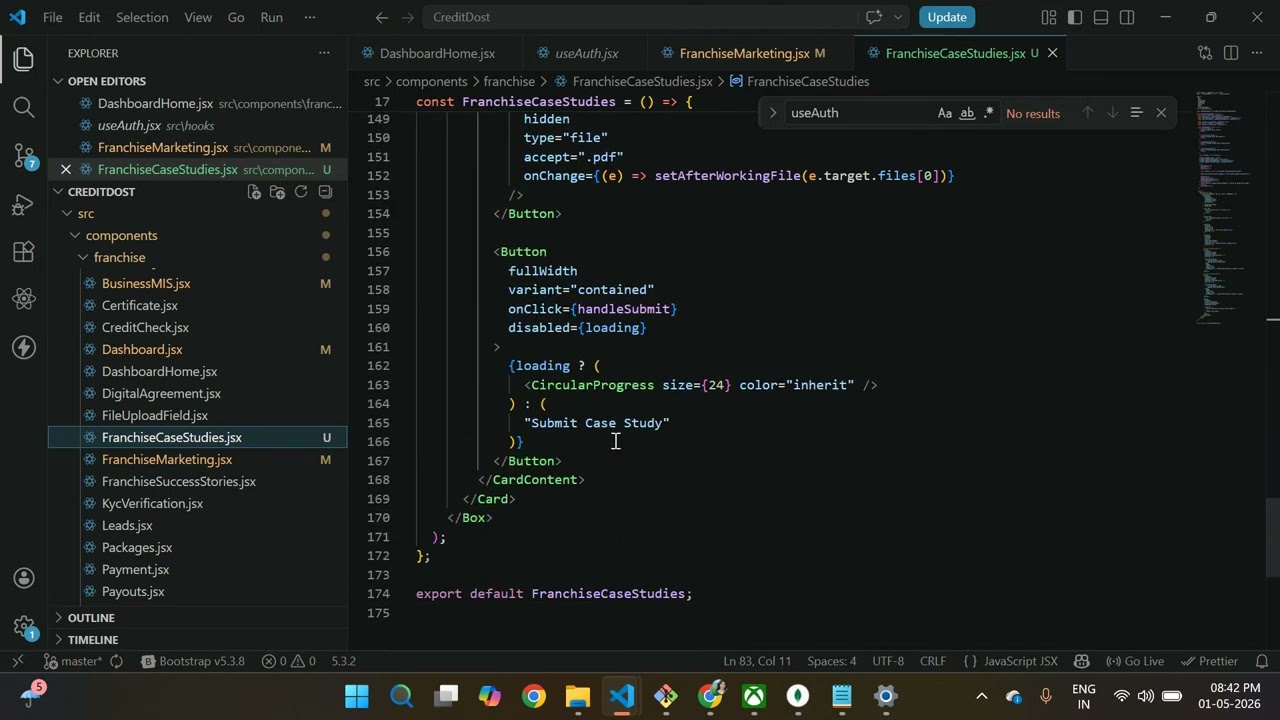
Task: Toggle bottom panel visibility
Action: point(1101,17)
